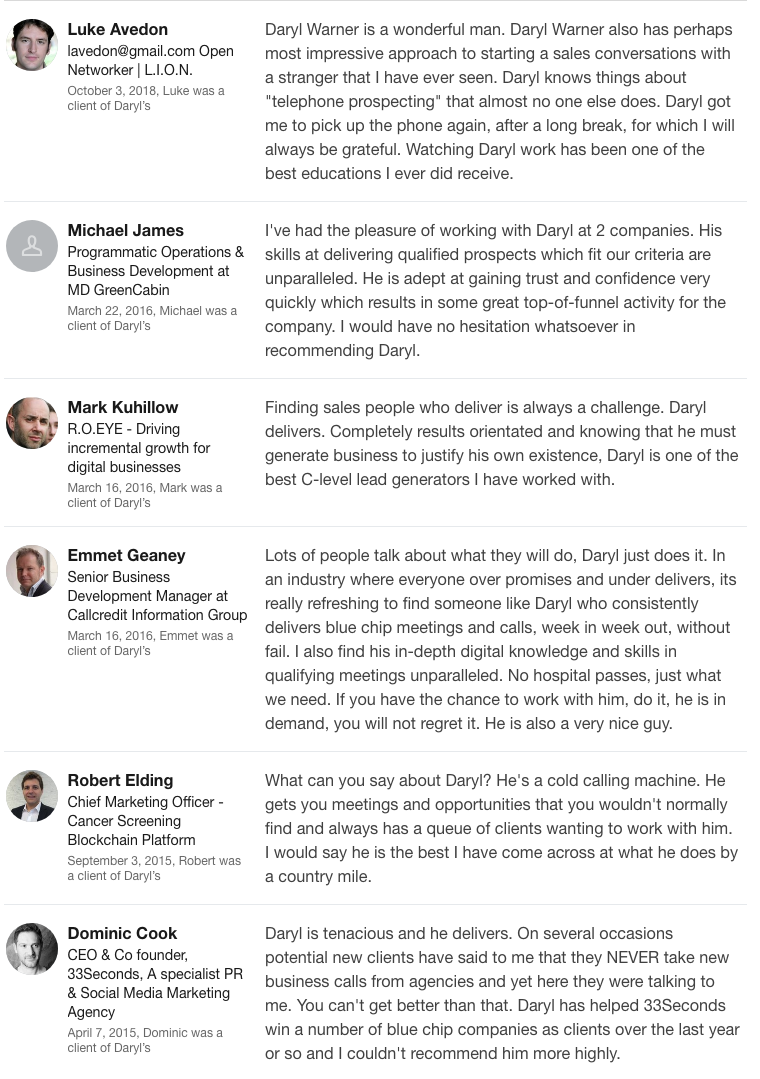
Task: Click Emmet Geaney's profile picture
Action: pos(32,570)
